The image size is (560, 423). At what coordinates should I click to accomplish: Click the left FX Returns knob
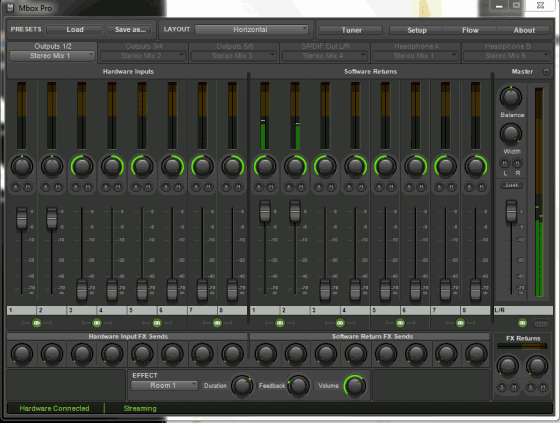click(x=508, y=366)
